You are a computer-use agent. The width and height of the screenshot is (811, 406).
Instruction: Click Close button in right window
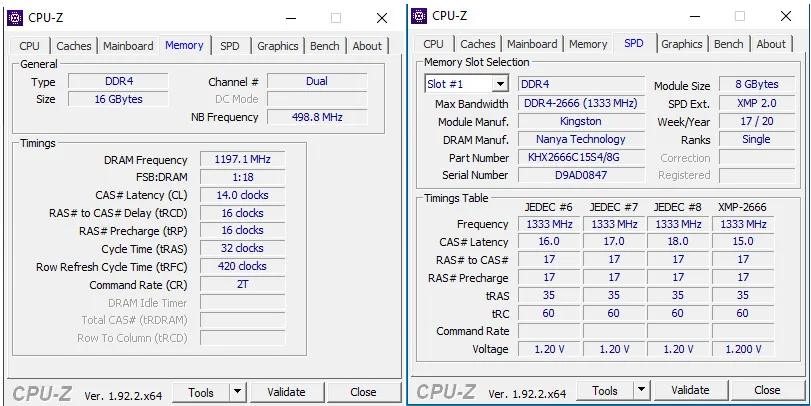pyautogui.click(x=767, y=390)
